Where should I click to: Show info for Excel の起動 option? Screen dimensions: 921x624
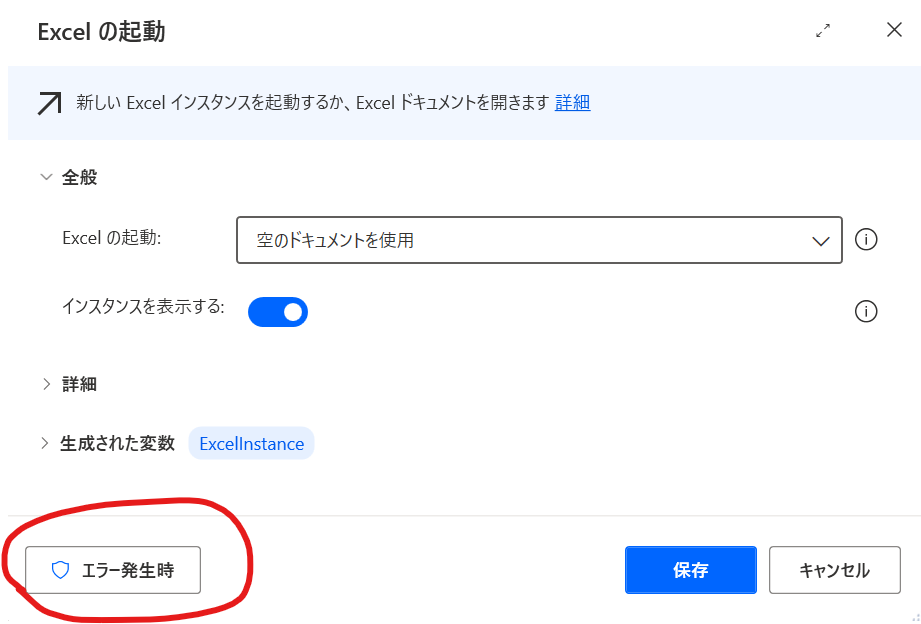tap(866, 240)
